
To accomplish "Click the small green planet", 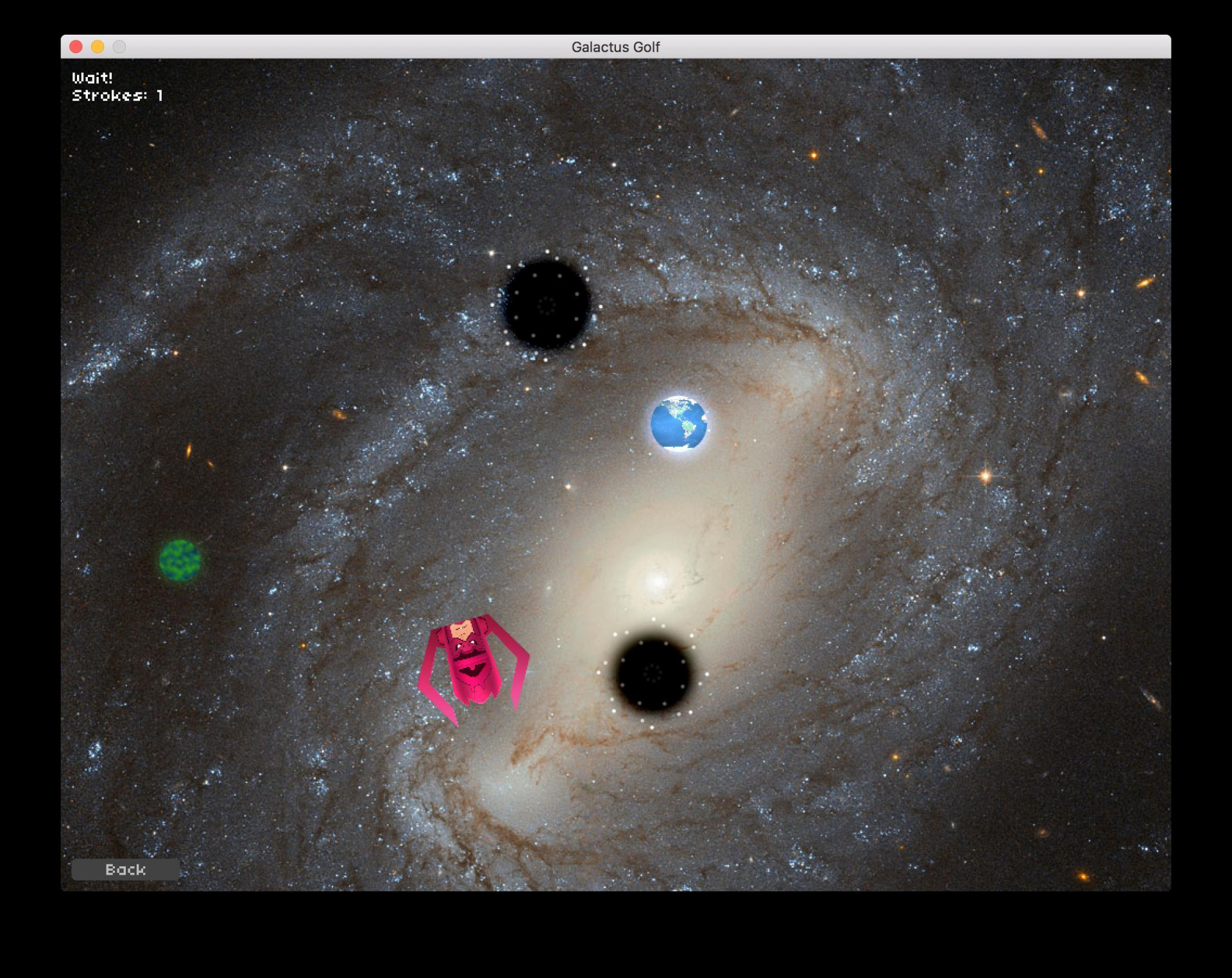I will (180, 560).
